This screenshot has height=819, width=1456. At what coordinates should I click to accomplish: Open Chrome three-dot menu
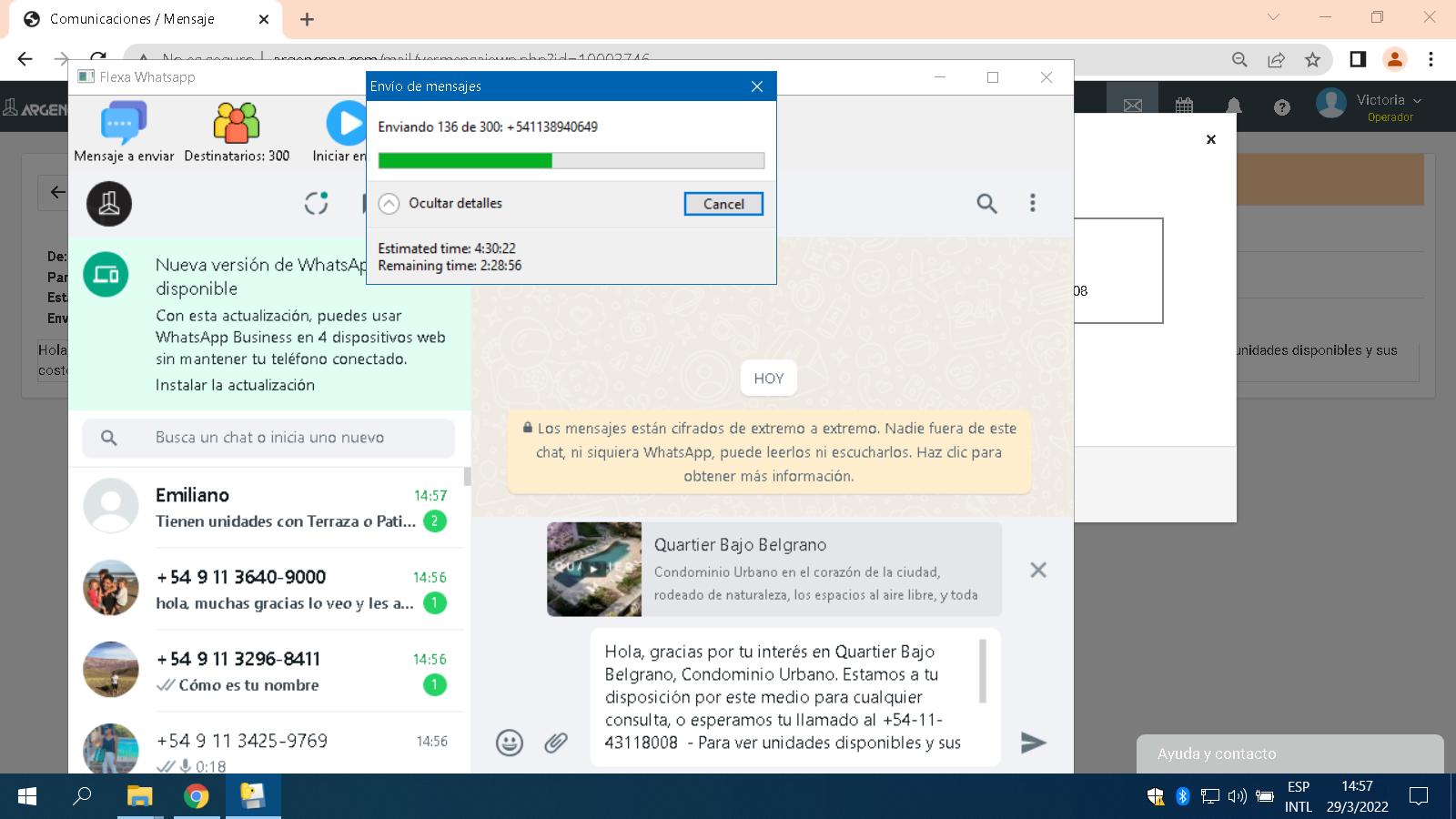1431,59
